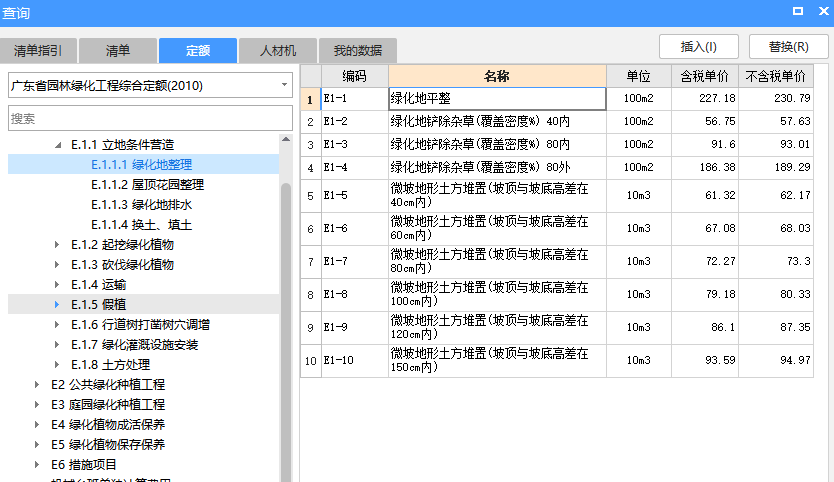Select 微坡地形土方堆置 60cm内 row
This screenshot has width=834, height=482.
(x=557, y=229)
